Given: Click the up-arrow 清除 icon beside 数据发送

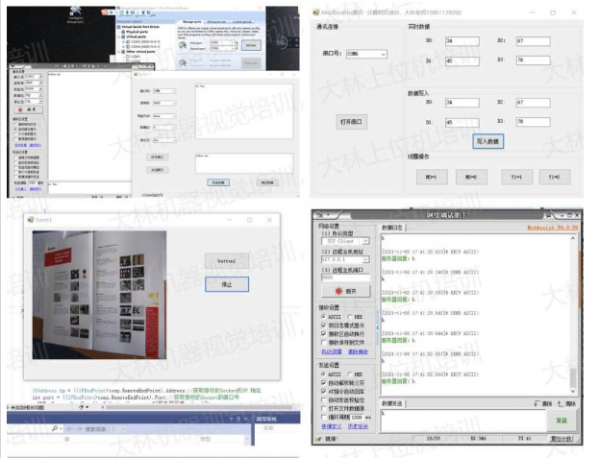Looking at the screenshot, I should [x=560, y=404].
